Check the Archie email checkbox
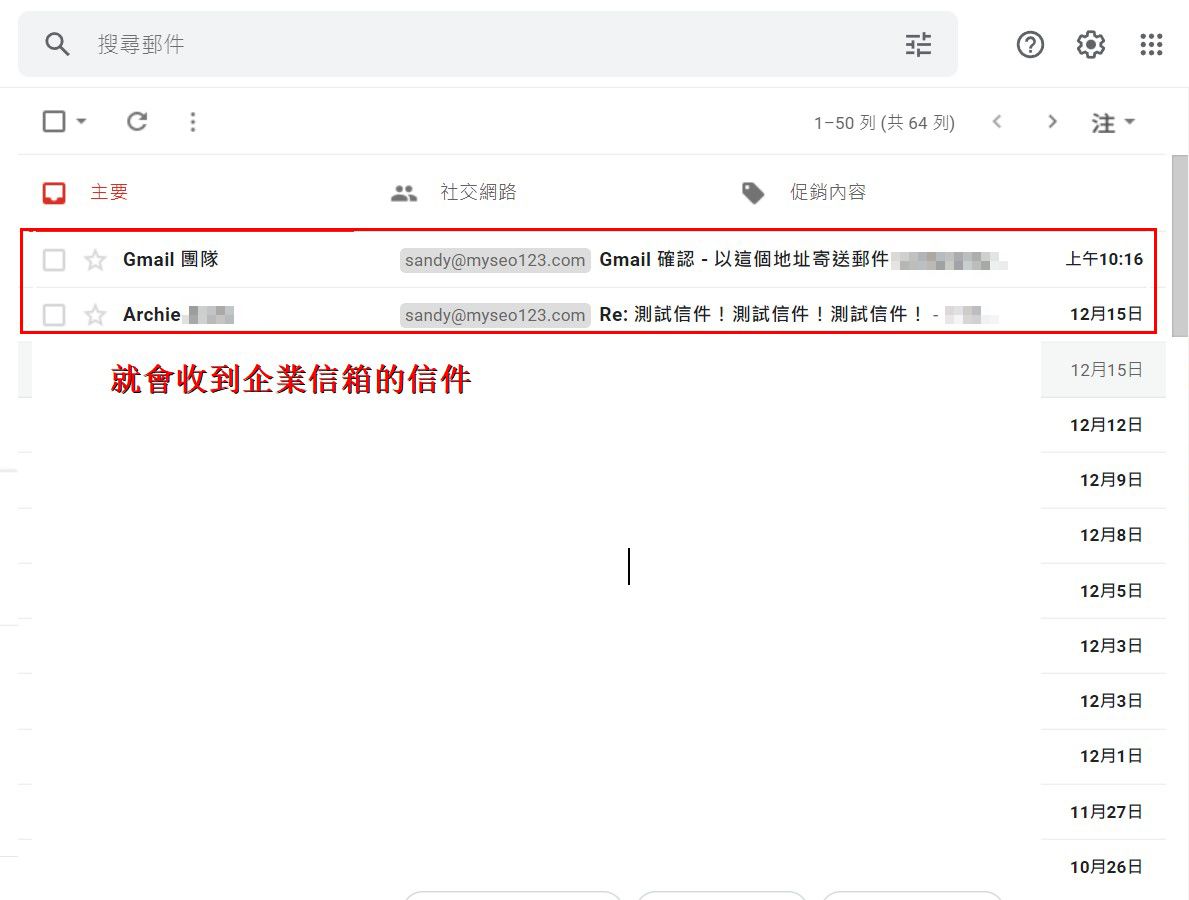 click(54, 315)
